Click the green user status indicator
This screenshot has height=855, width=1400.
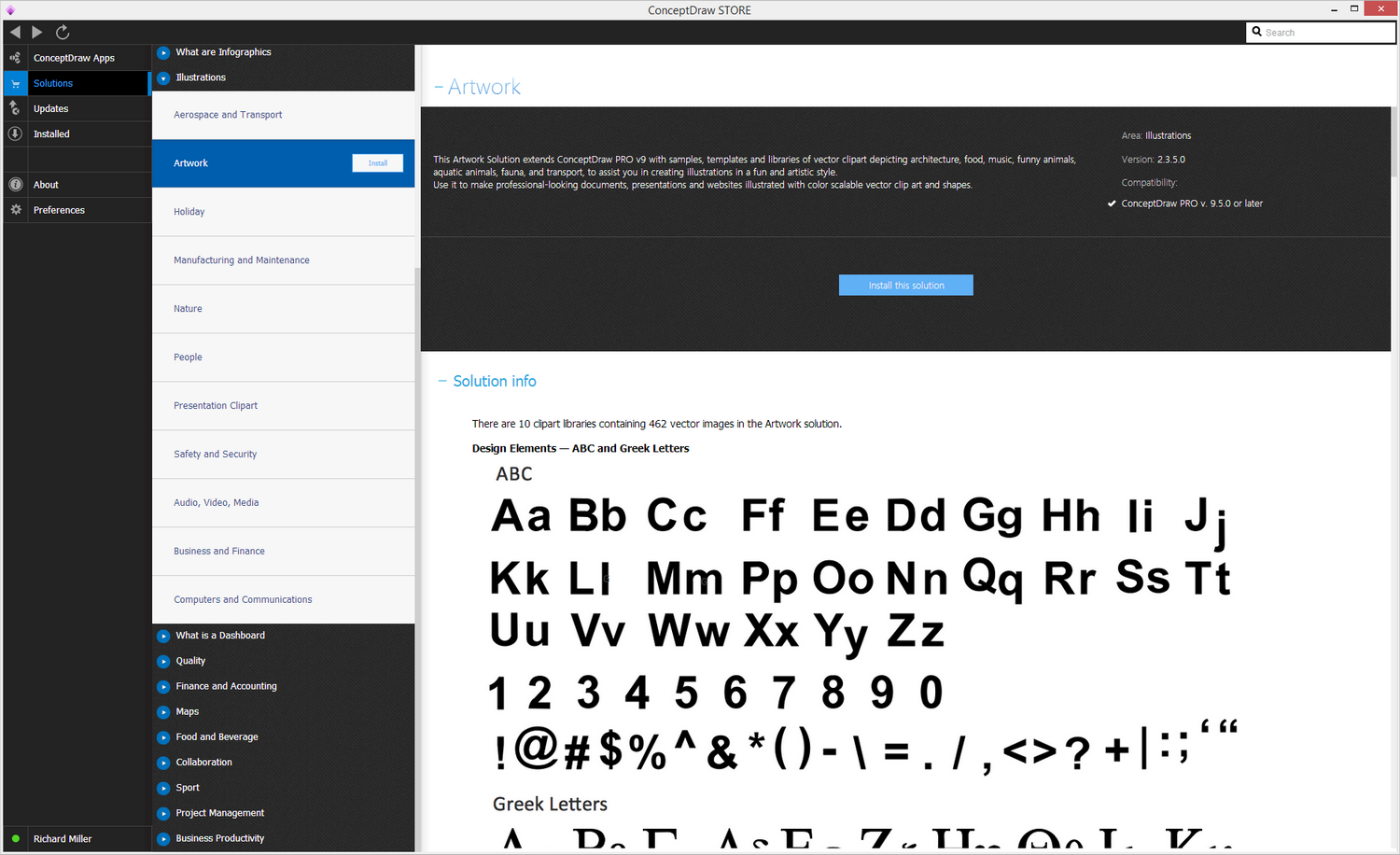click(16, 838)
